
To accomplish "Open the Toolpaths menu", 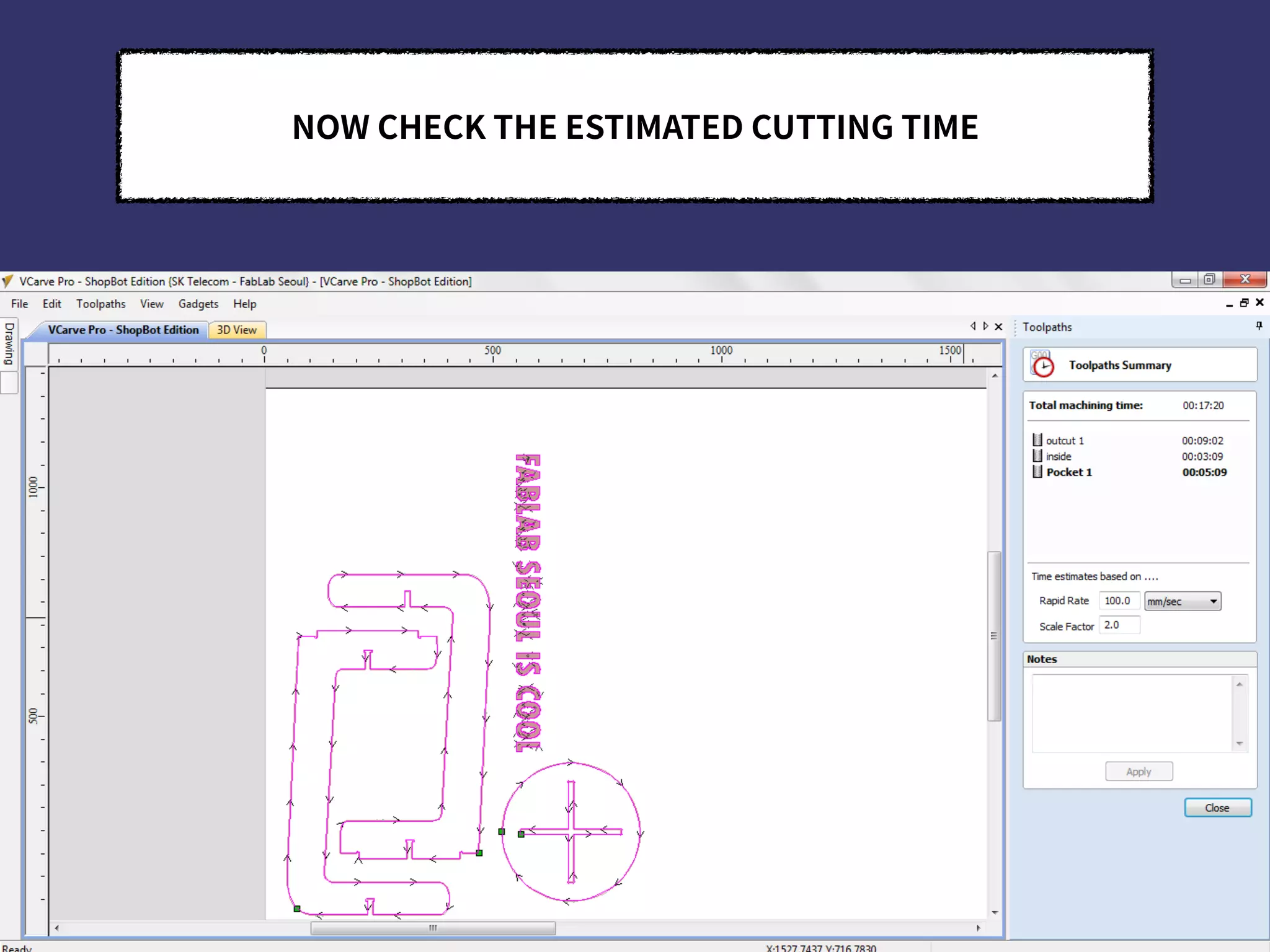I will click(x=100, y=304).
